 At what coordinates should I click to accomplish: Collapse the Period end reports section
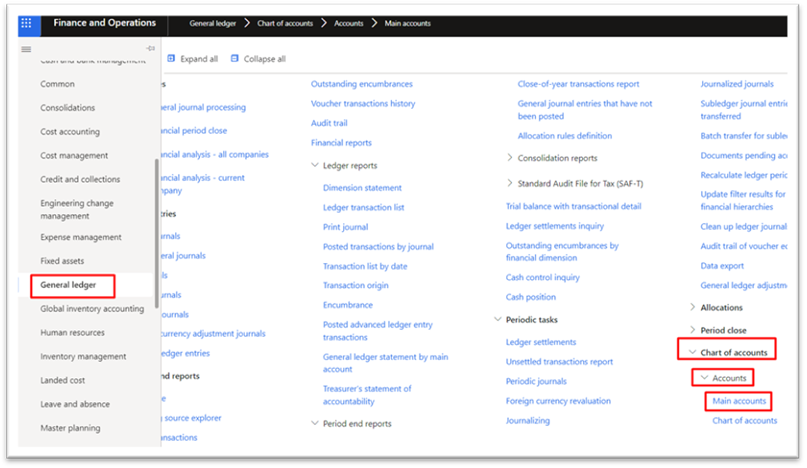click(x=315, y=423)
